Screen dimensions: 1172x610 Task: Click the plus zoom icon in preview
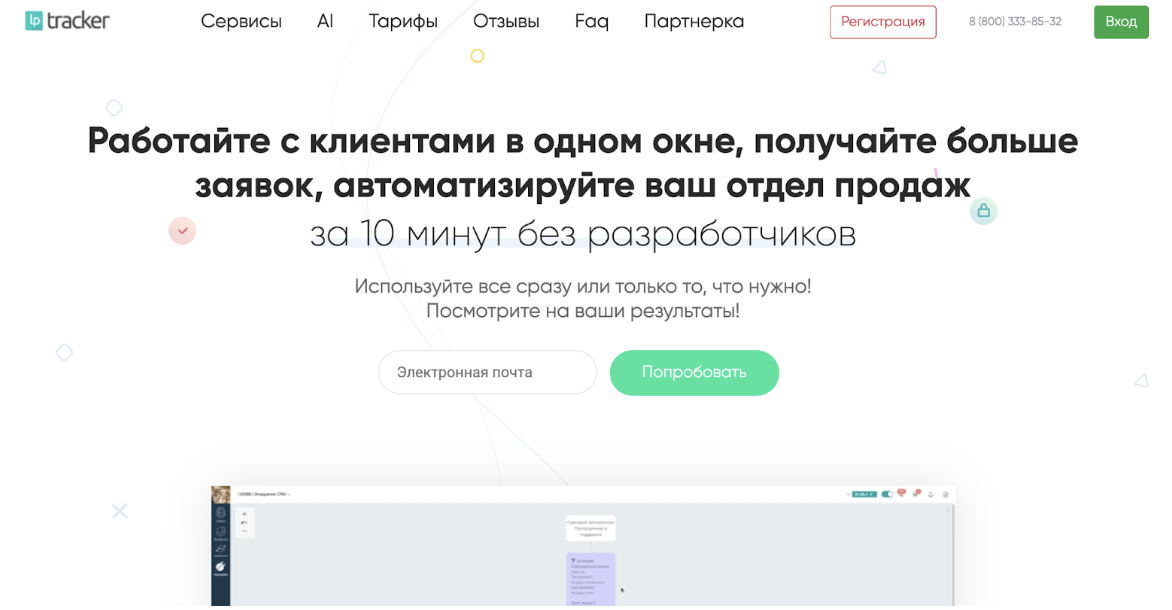point(244,514)
